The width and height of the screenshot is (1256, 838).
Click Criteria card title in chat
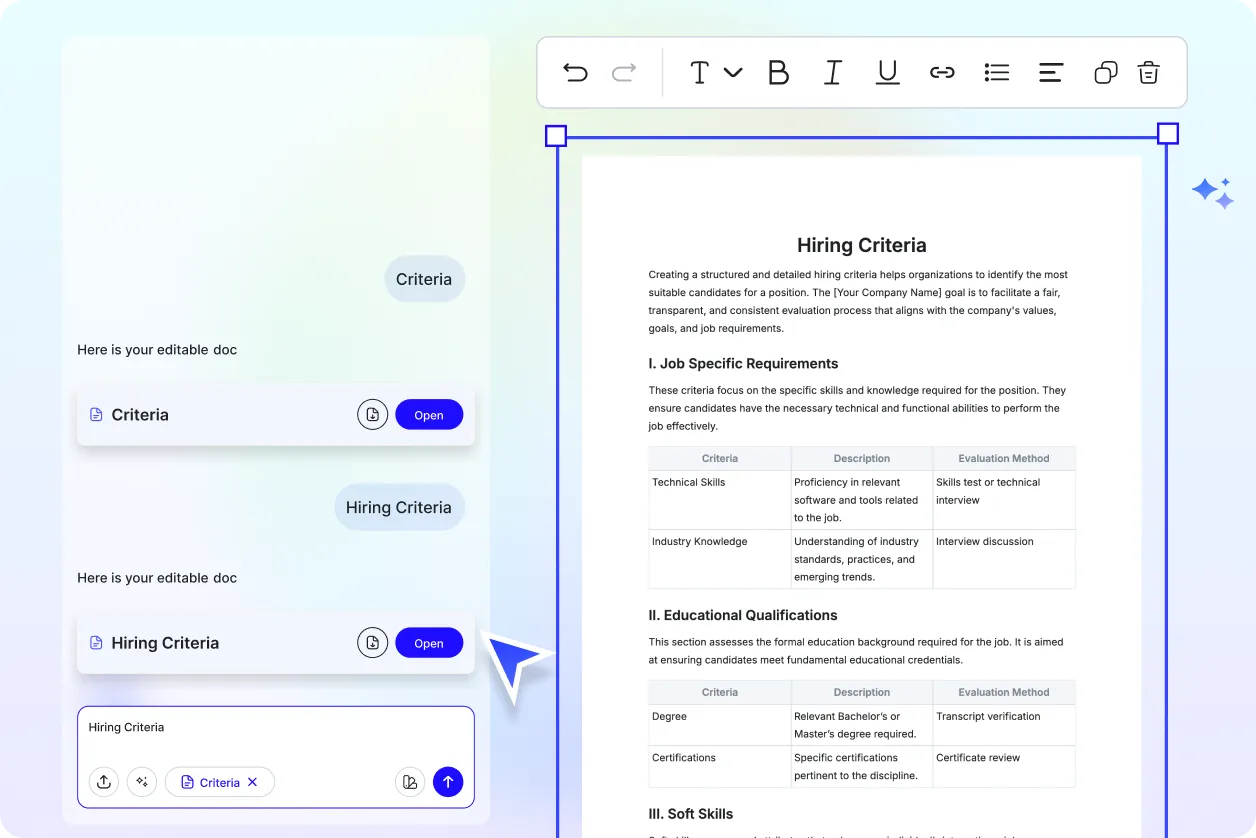point(140,415)
